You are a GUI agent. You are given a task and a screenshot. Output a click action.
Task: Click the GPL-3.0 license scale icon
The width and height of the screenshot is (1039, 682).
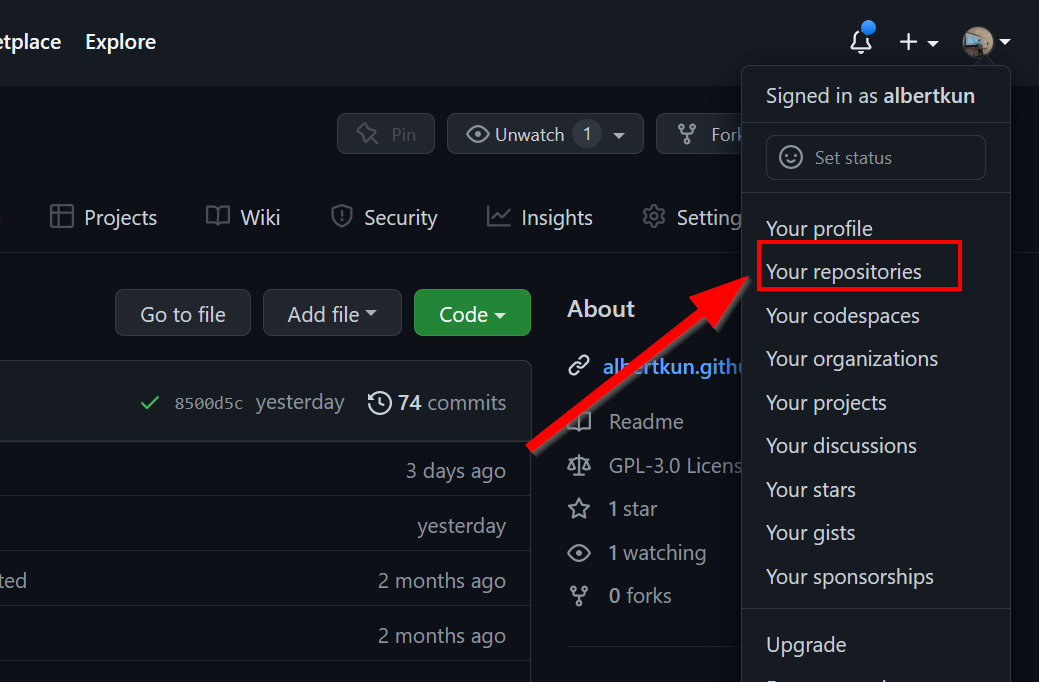point(579,465)
